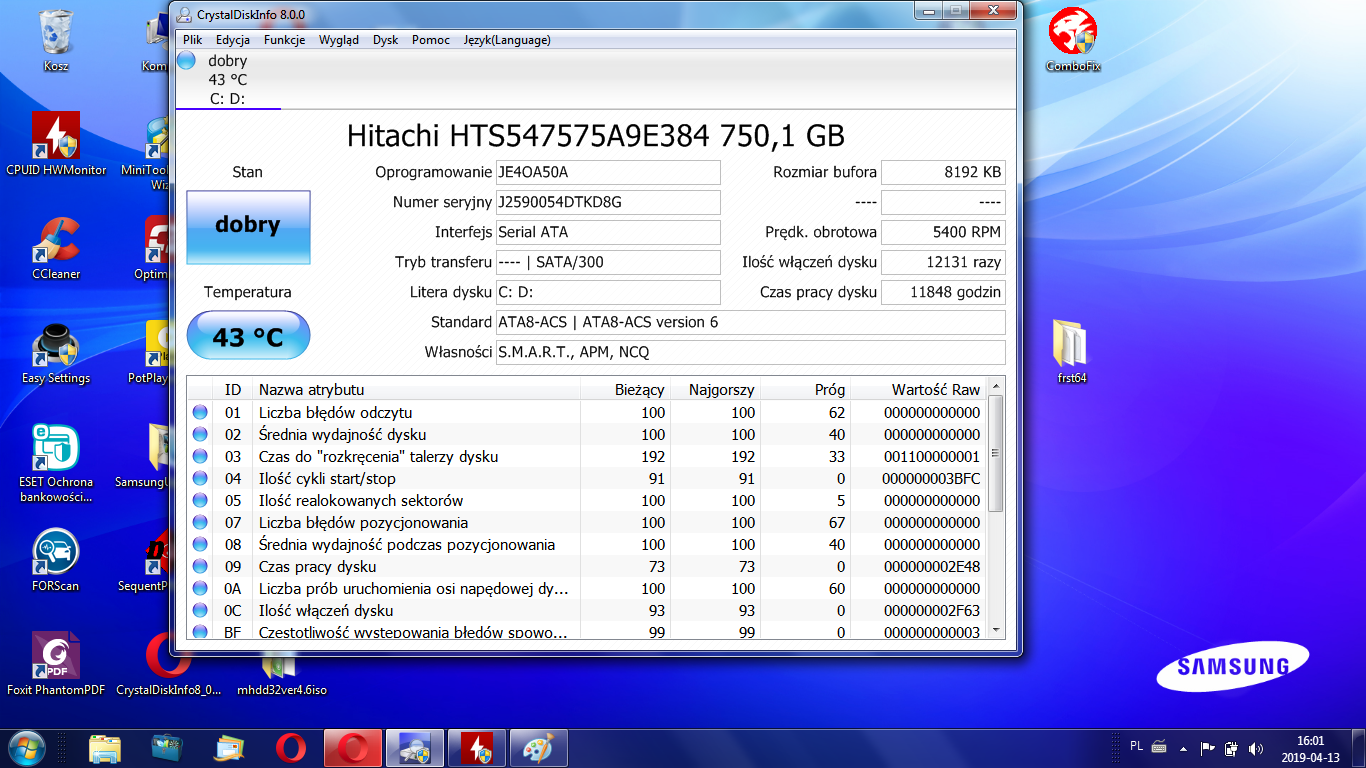
Task: Click the attribute list scrollbar thumb
Action: coord(995,455)
